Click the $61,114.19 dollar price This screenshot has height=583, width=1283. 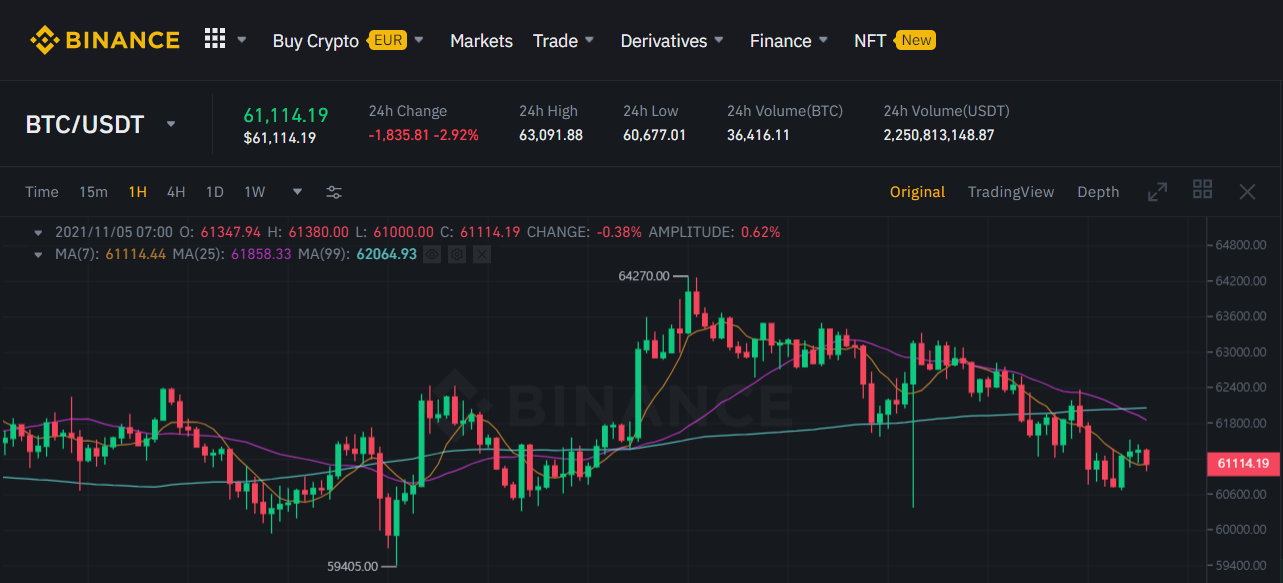click(x=280, y=138)
